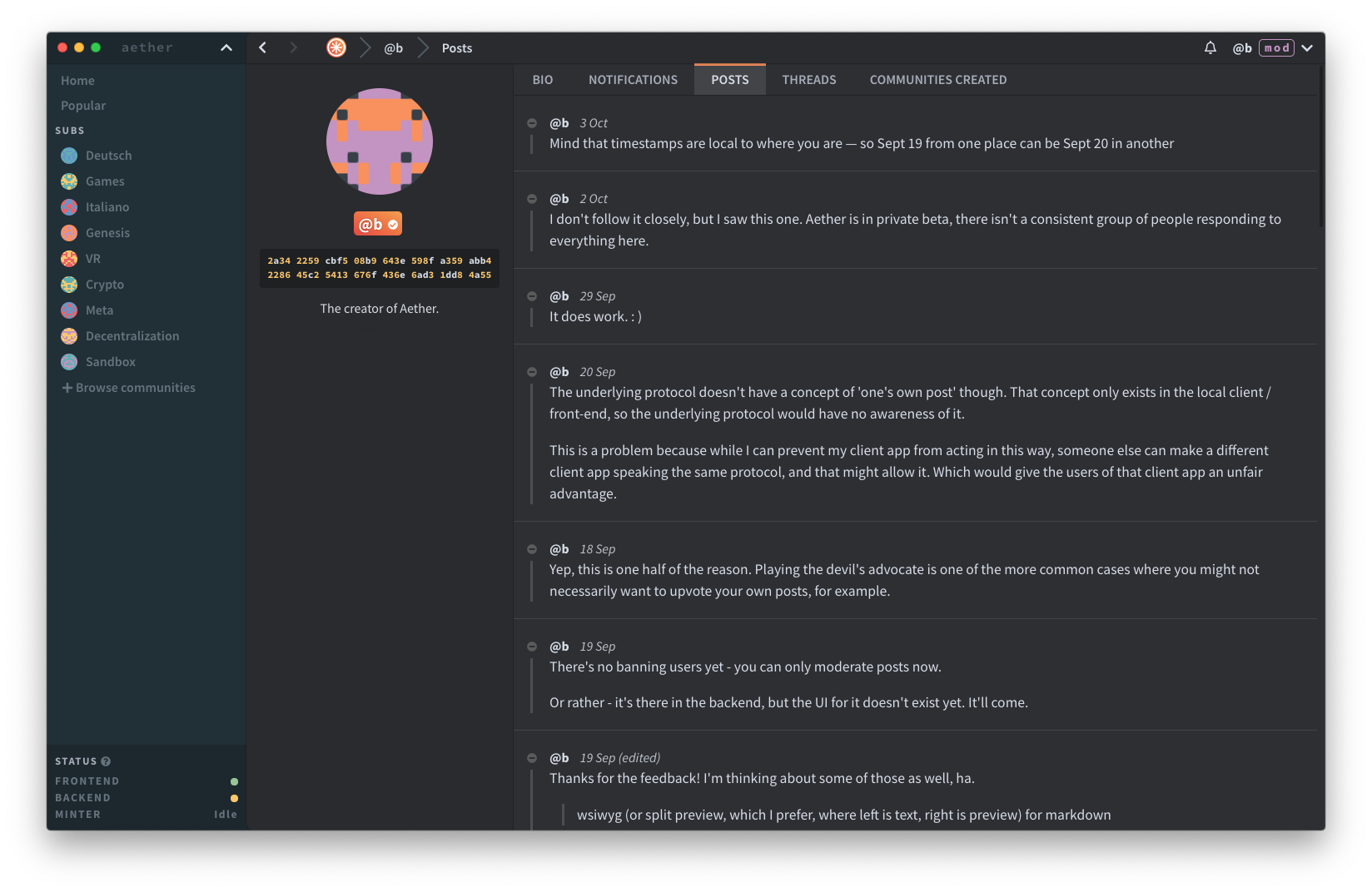Collapse the 3 Oct post
This screenshot has width=1372, height=892.
click(532, 123)
